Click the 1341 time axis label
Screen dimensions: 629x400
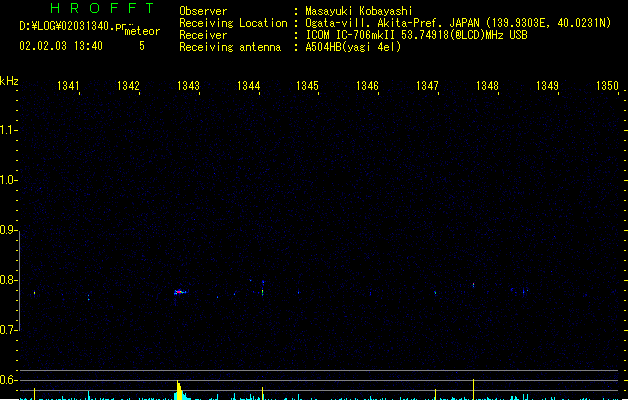[68, 86]
